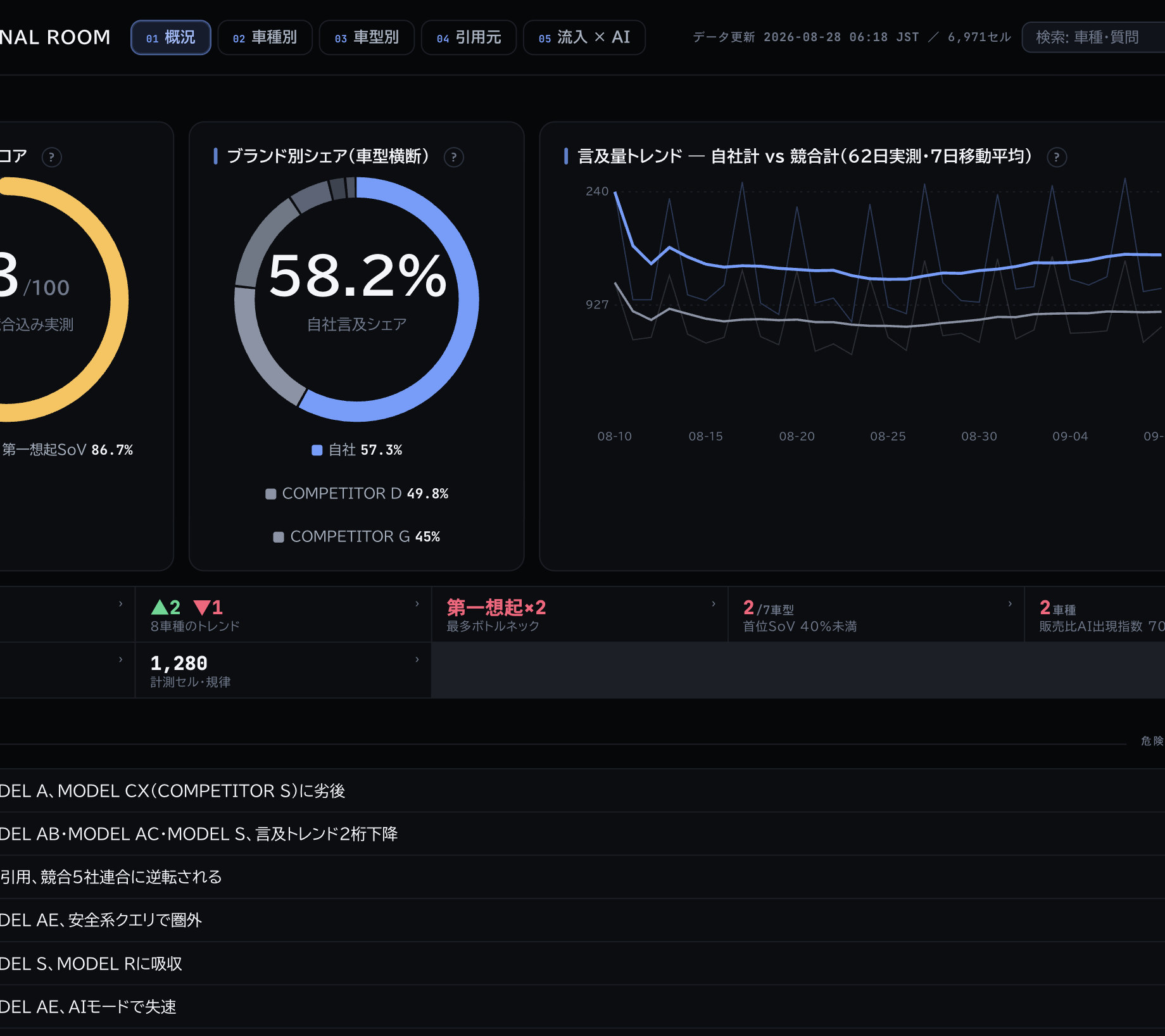This screenshot has height=1036, width=1165.
Task: Select alert row 安全系クエリで圏外
Action: click(582, 920)
